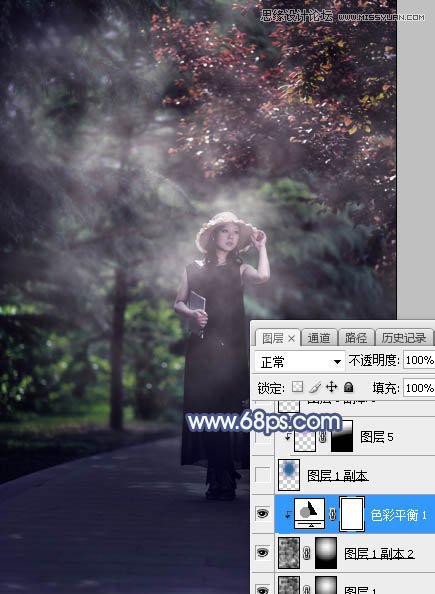
Task: Select the bottom 图层 1 layer thumbnail
Action: pyautogui.click(x=289, y=585)
